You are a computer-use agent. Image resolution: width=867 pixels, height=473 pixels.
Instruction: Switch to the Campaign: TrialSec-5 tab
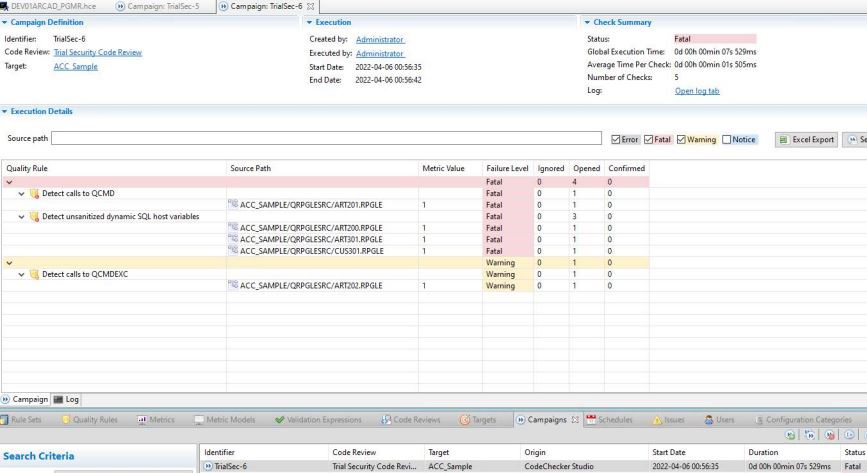point(158,6)
